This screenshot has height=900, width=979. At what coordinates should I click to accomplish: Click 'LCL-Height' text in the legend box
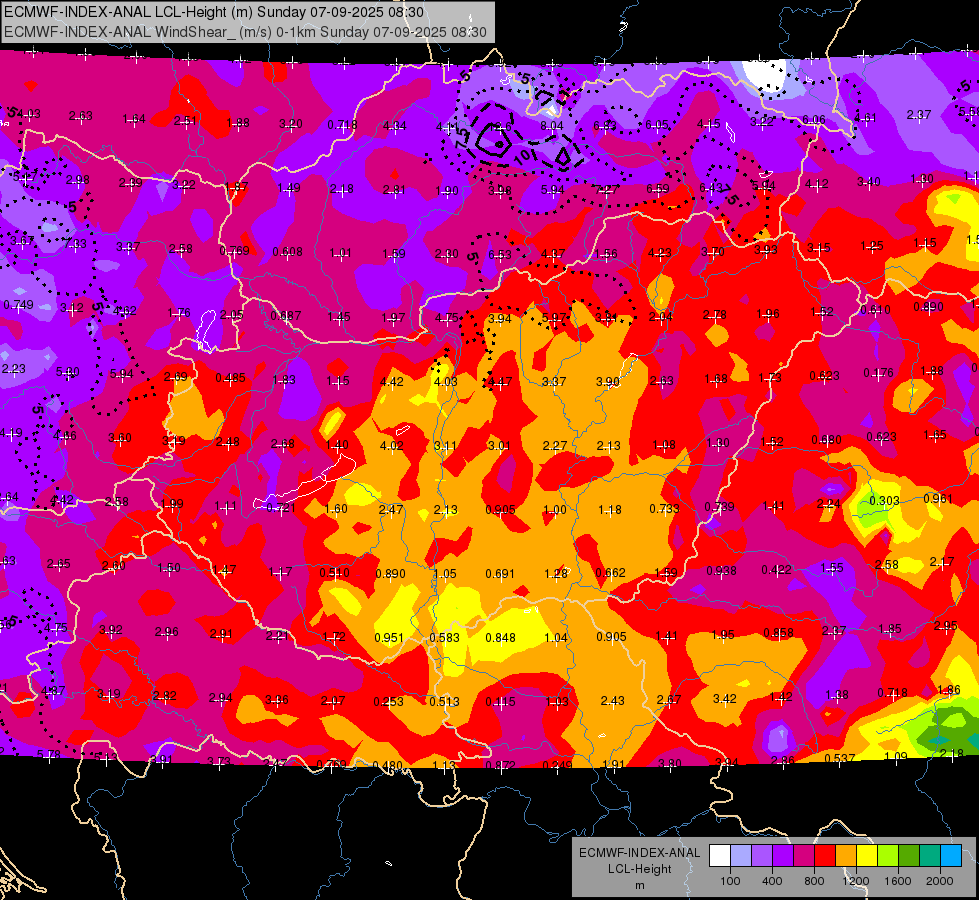point(639,869)
